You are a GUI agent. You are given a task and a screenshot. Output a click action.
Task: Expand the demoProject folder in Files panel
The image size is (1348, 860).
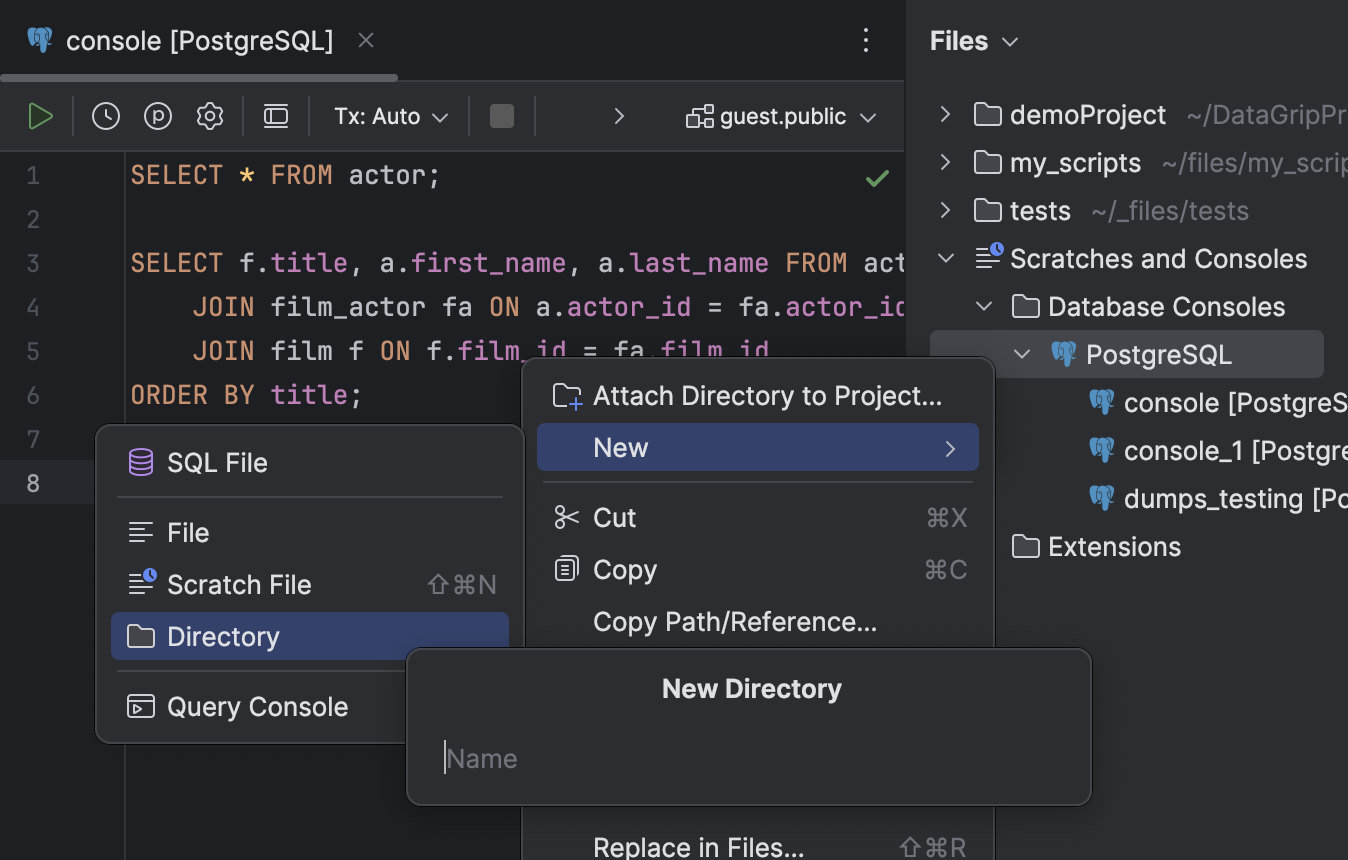tap(944, 114)
